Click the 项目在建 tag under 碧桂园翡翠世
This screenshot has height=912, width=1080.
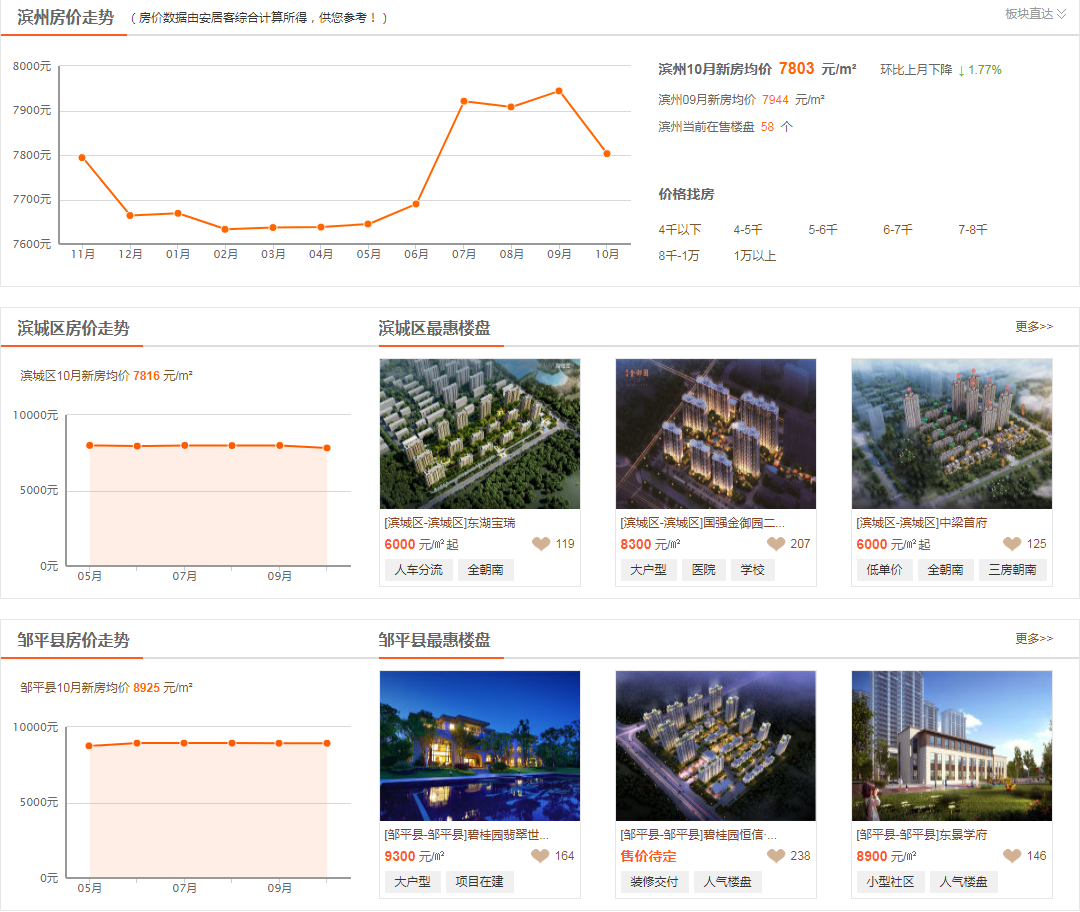tap(479, 881)
